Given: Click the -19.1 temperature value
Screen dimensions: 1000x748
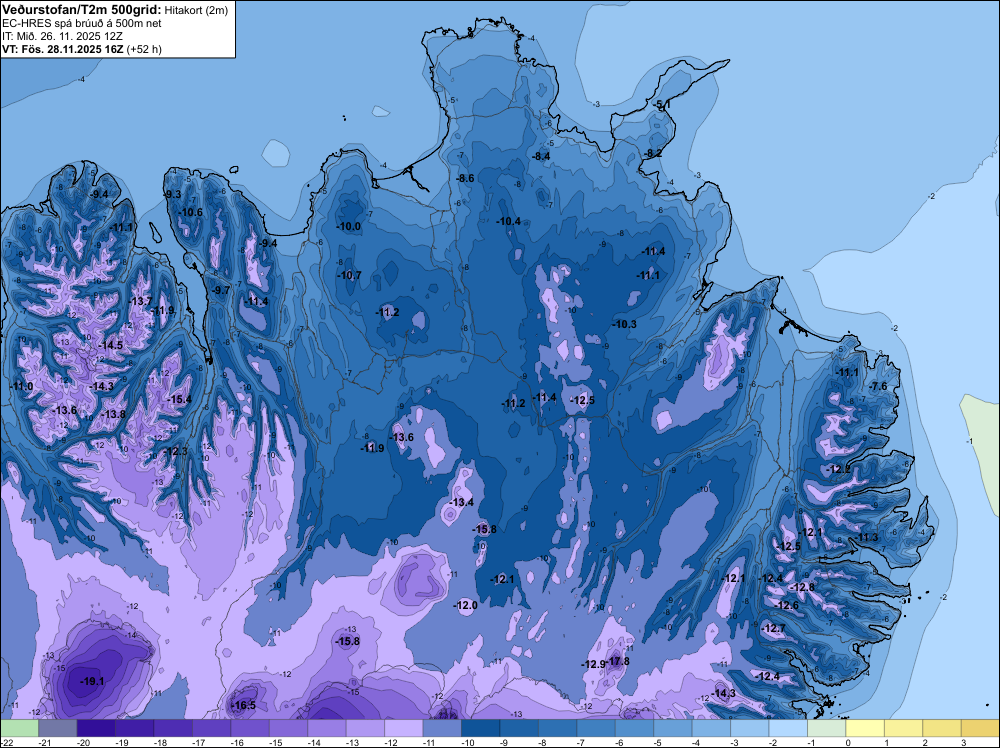Looking at the screenshot, I should click(92, 681).
